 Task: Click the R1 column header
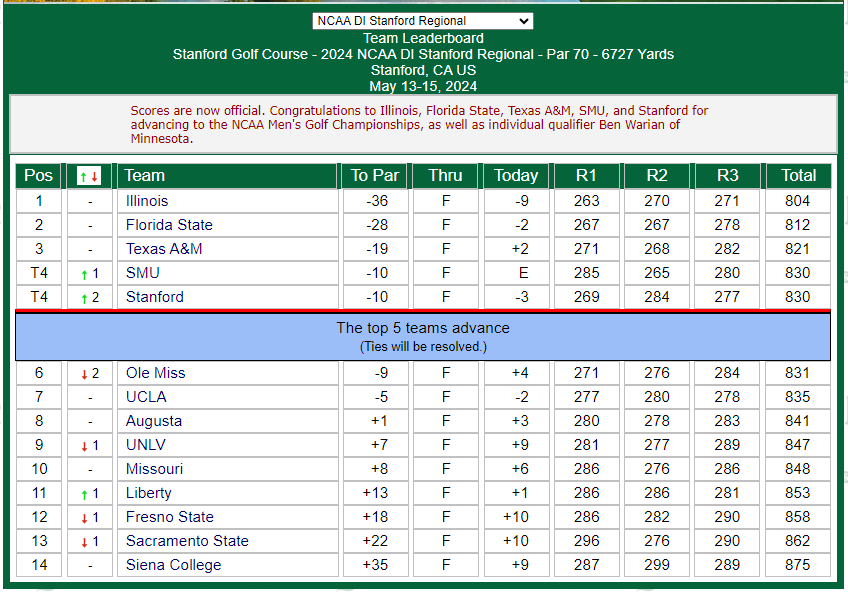(586, 176)
